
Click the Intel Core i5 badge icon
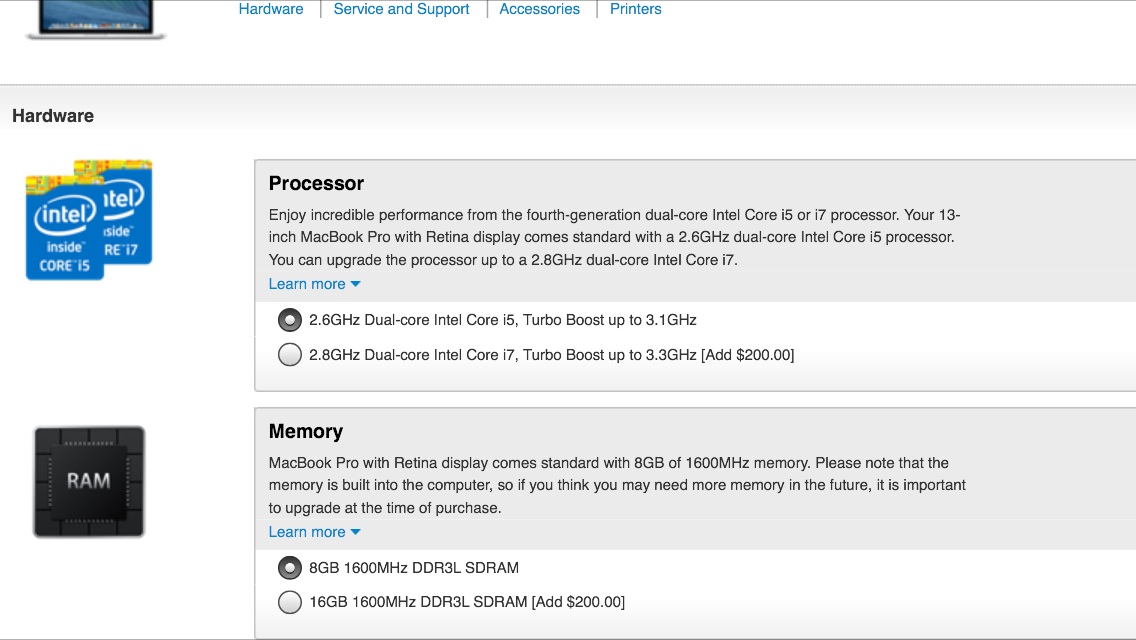pyautogui.click(x=64, y=228)
